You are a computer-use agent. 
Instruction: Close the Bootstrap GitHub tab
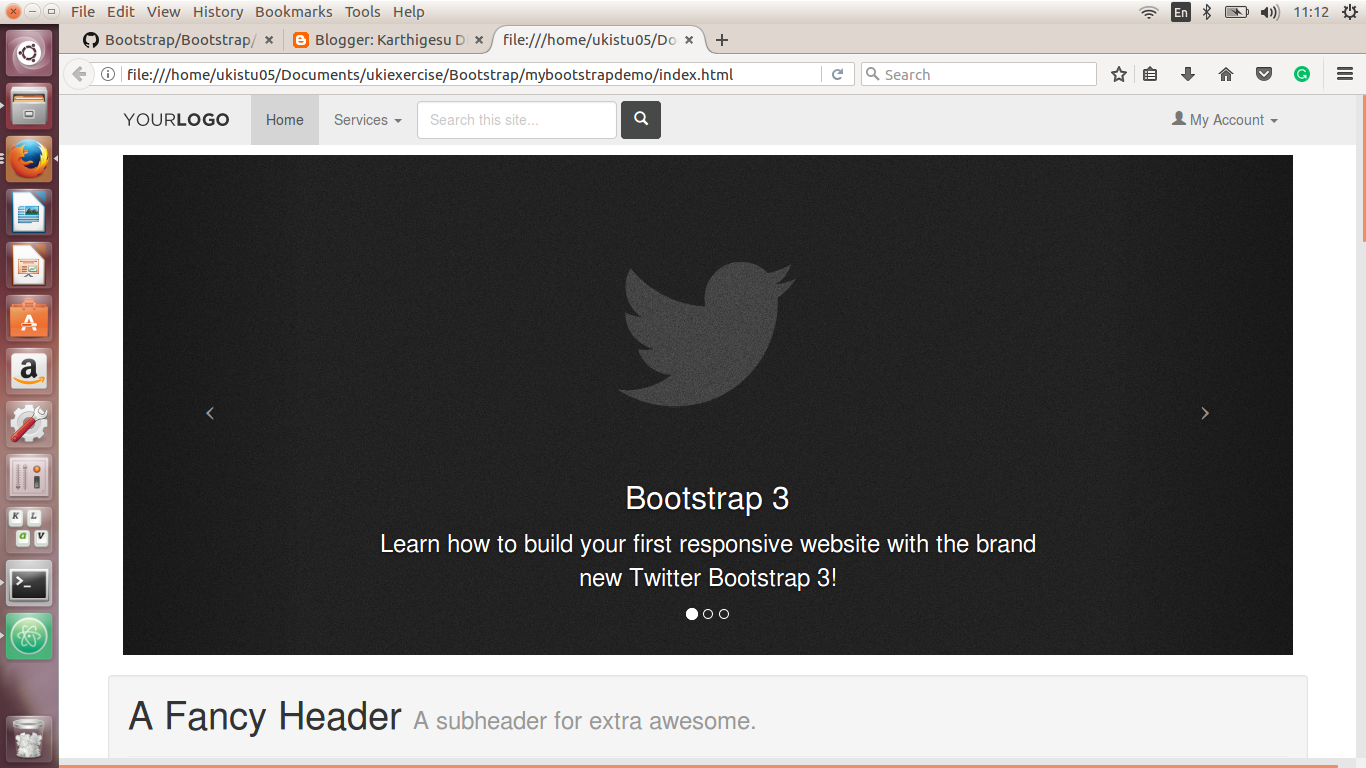pyautogui.click(x=268, y=40)
